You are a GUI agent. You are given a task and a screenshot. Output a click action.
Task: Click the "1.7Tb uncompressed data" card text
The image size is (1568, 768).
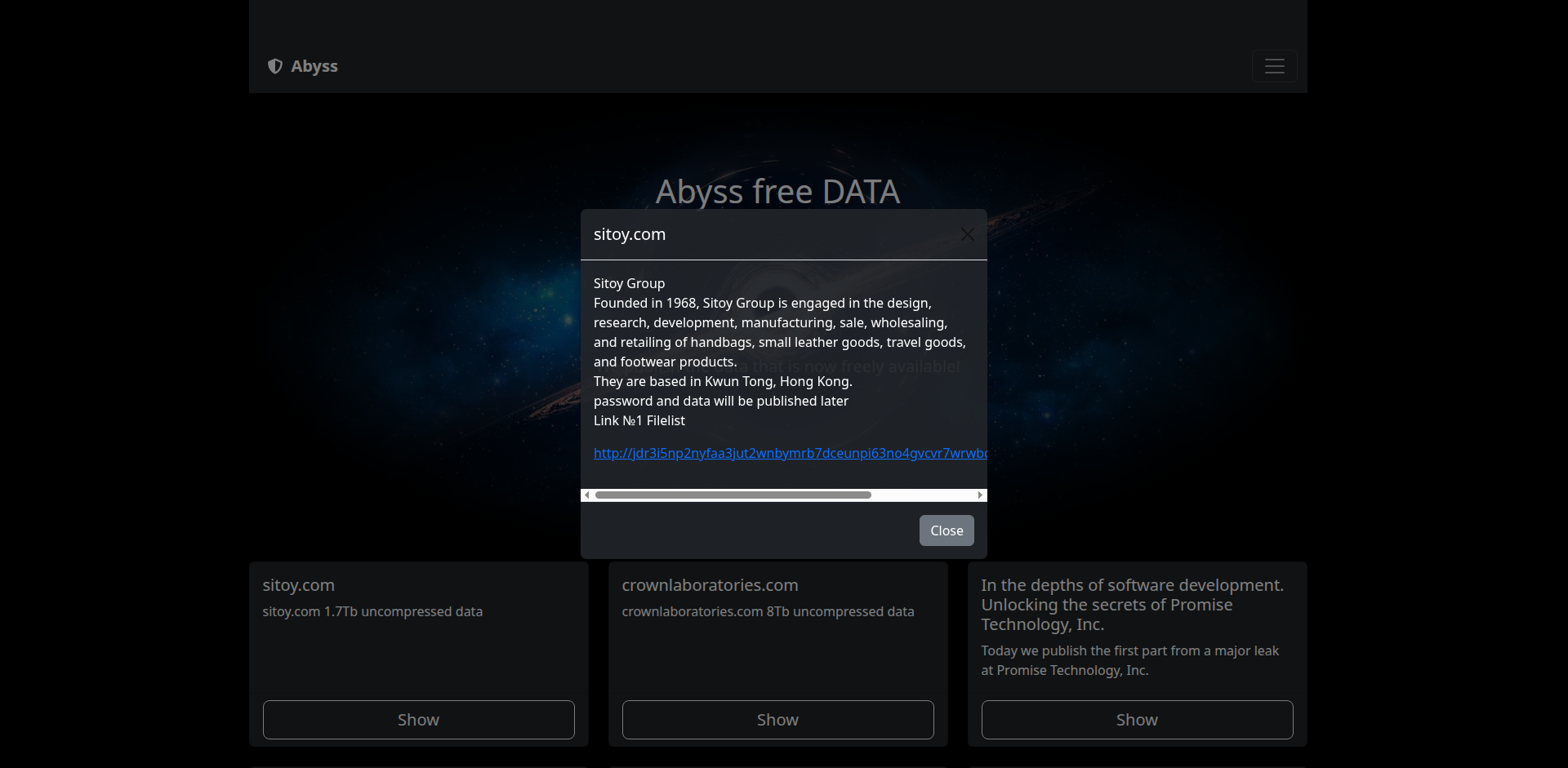point(372,611)
